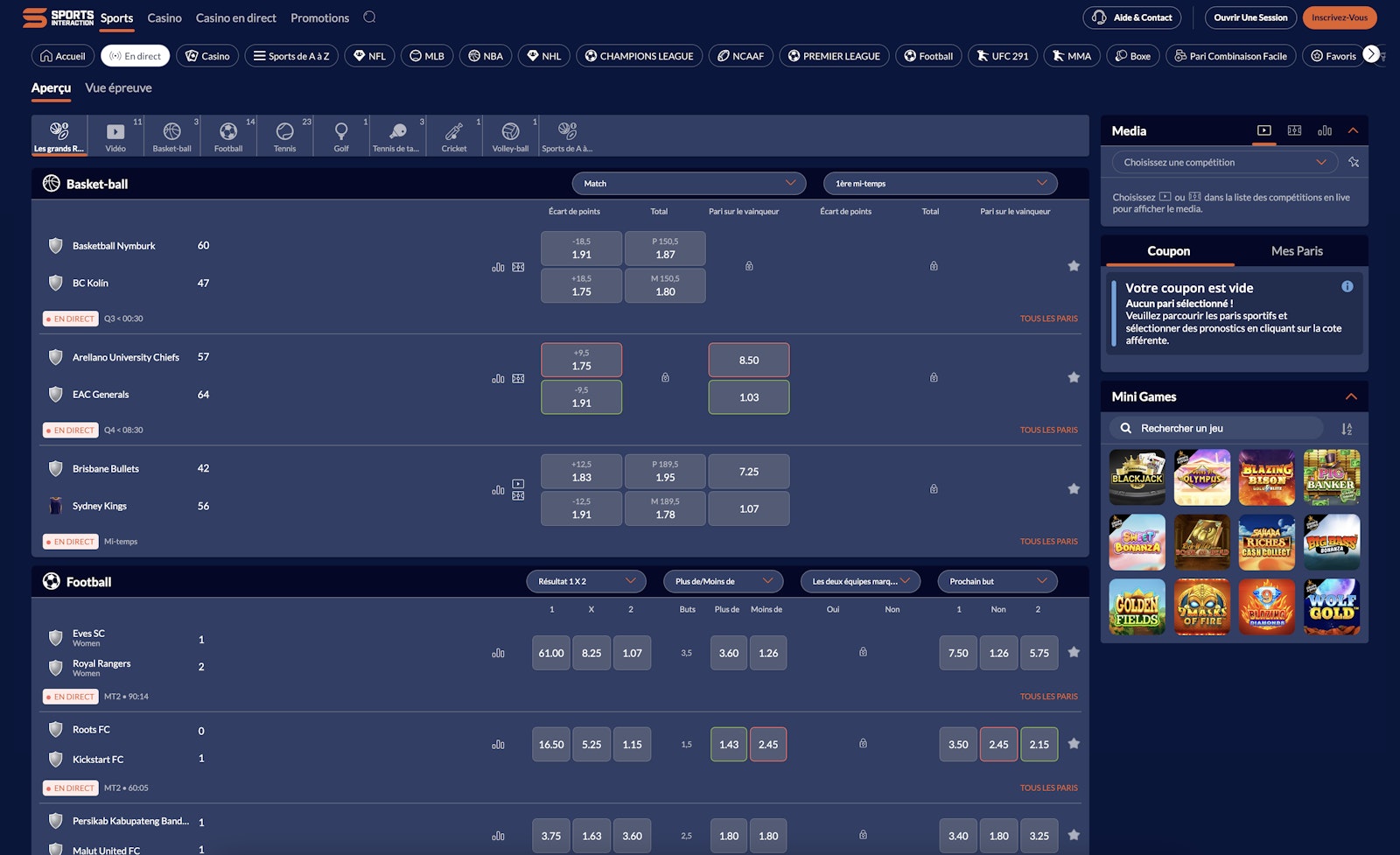The image size is (1400, 855).
Task: Select the Golf sport icon
Action: click(341, 133)
